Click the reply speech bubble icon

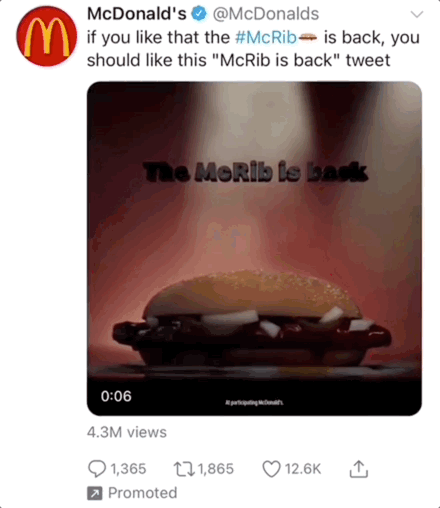coord(97,469)
